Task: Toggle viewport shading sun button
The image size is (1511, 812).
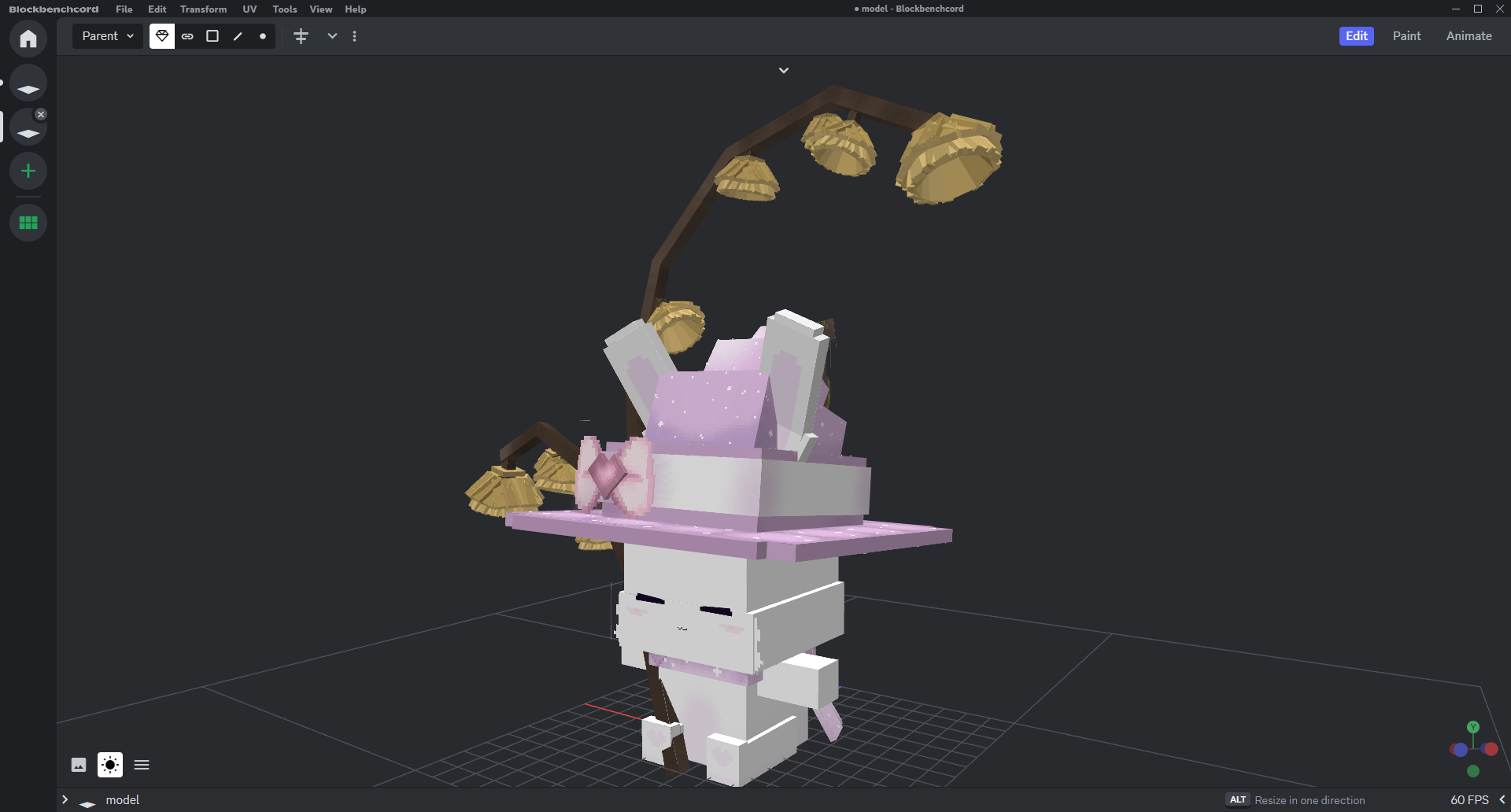Action: pyautogui.click(x=110, y=765)
